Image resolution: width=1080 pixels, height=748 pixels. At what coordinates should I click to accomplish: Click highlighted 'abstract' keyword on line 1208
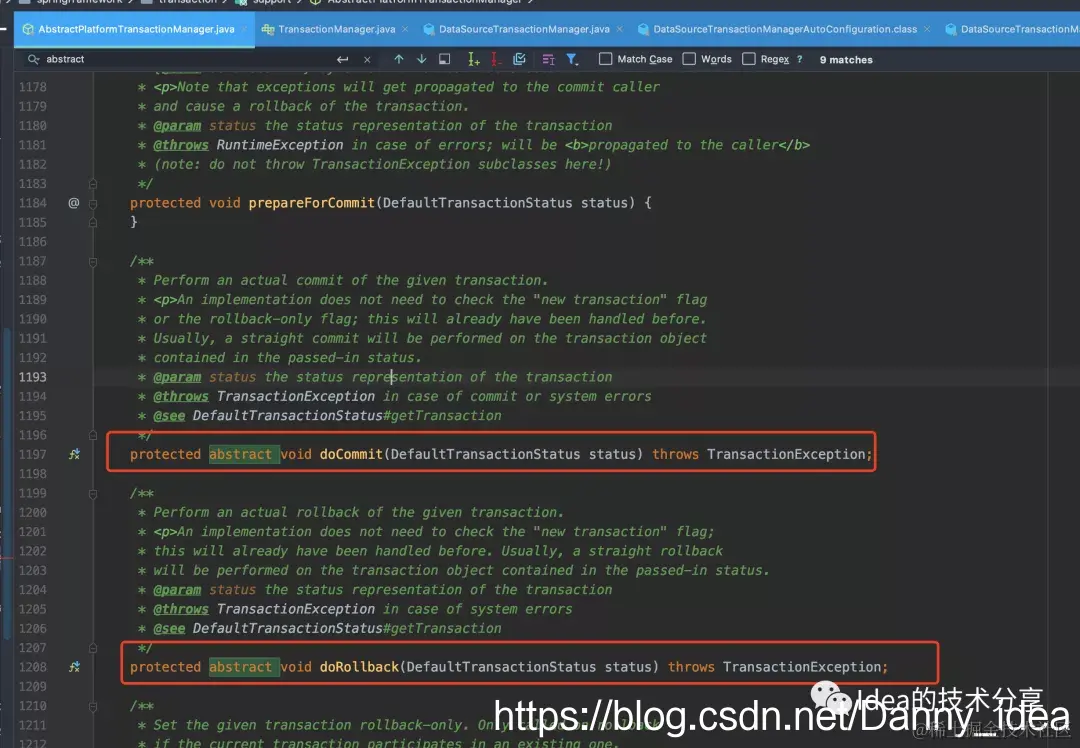(x=241, y=667)
